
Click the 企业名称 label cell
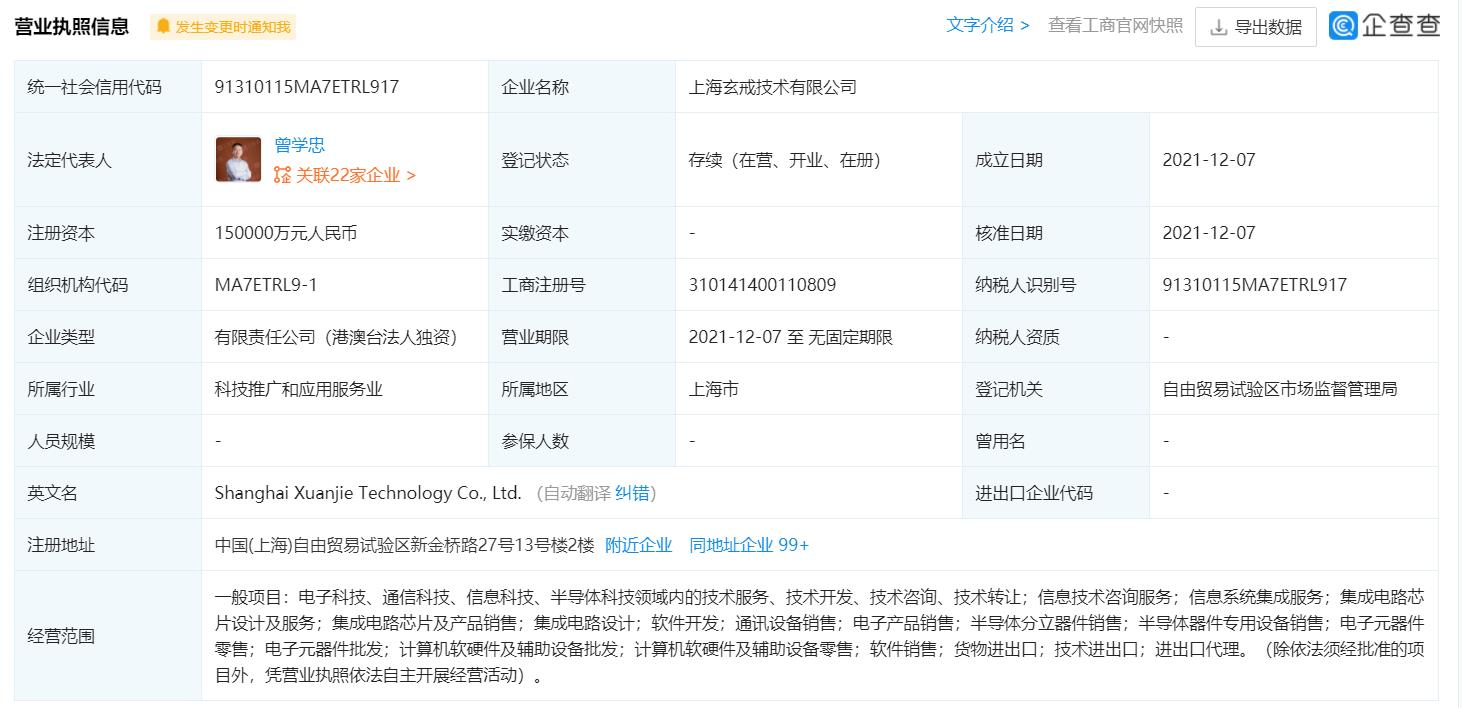(x=582, y=87)
